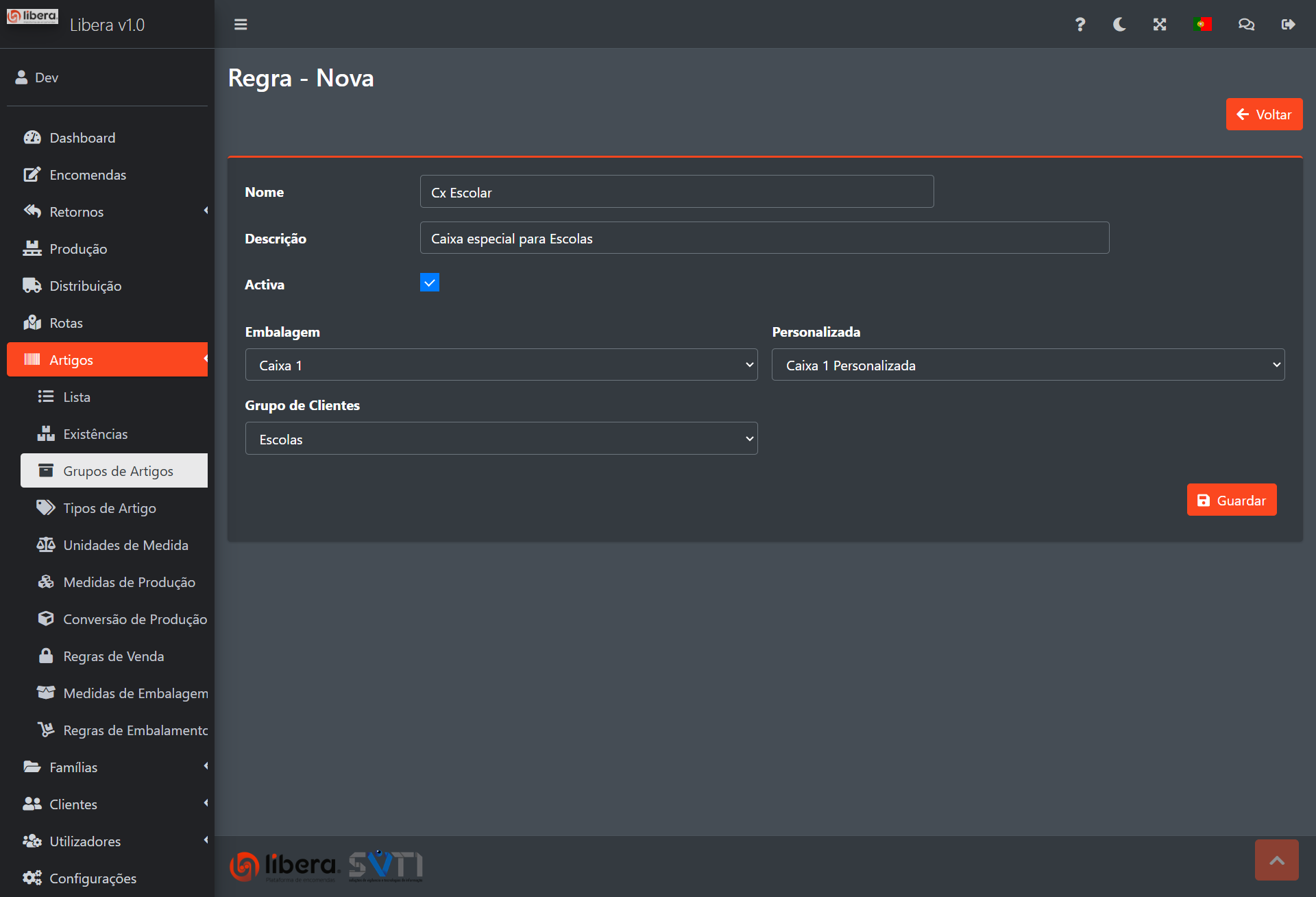Open the help question mark icon
The height and width of the screenshot is (897, 1316).
pyautogui.click(x=1080, y=25)
